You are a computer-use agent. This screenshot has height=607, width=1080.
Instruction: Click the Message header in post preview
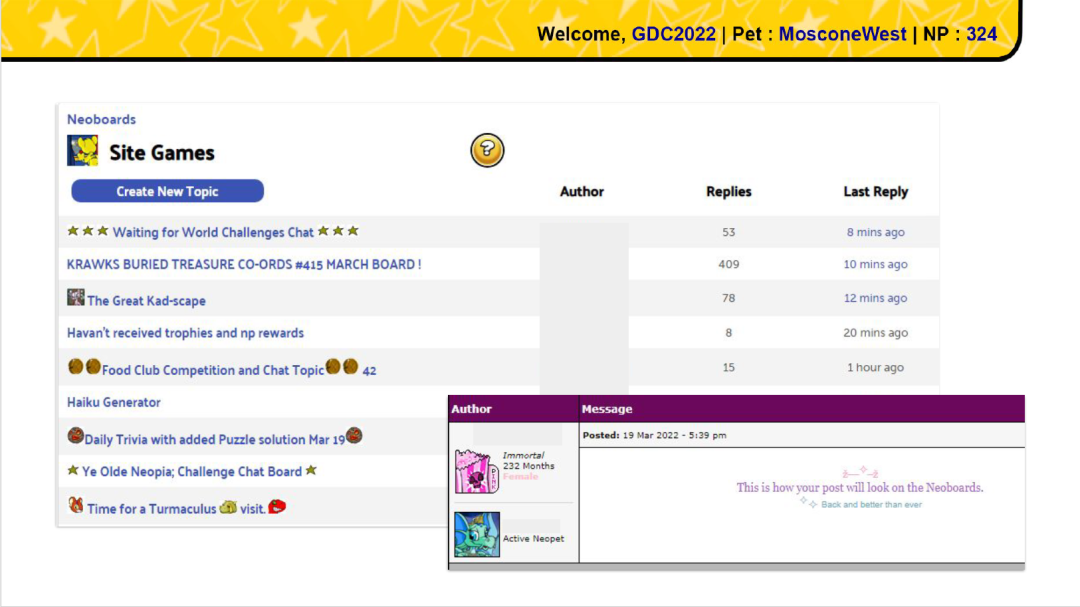coord(607,409)
